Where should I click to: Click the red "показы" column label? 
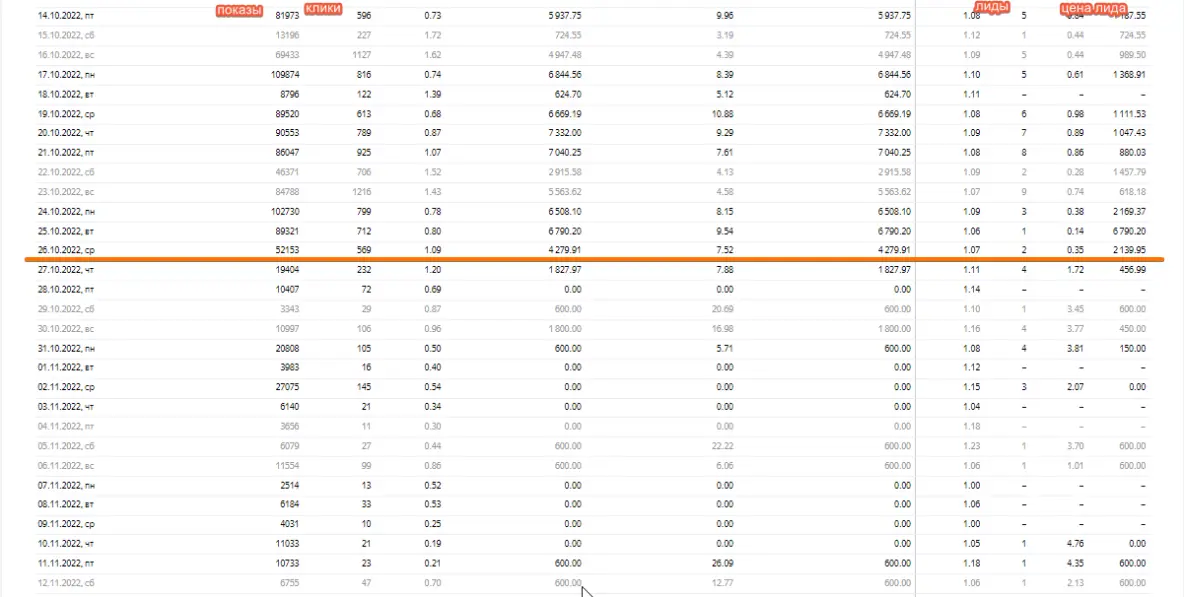(239, 11)
